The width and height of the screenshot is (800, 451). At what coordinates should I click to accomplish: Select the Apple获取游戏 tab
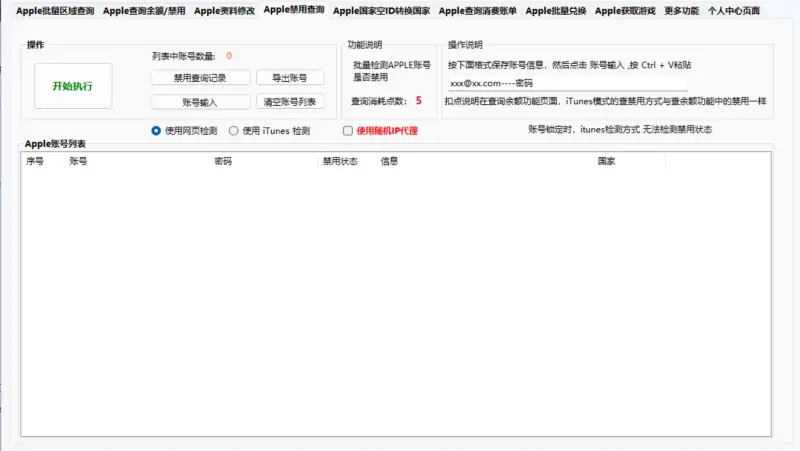[x=625, y=10]
